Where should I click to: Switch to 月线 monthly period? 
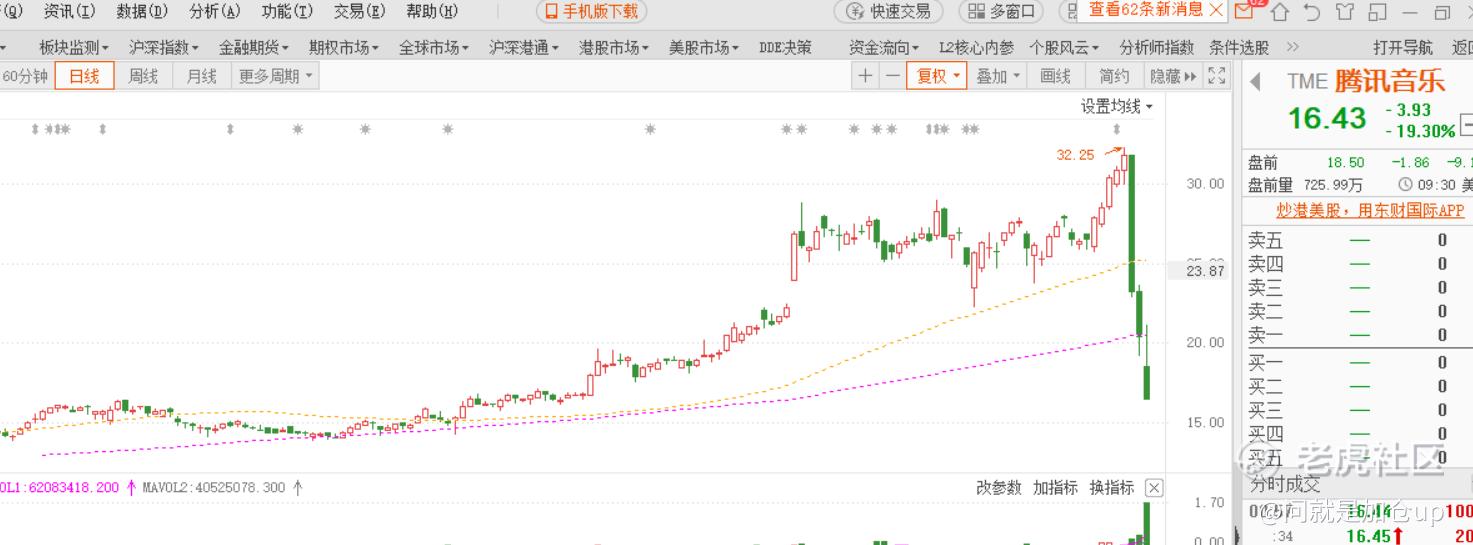[x=201, y=76]
